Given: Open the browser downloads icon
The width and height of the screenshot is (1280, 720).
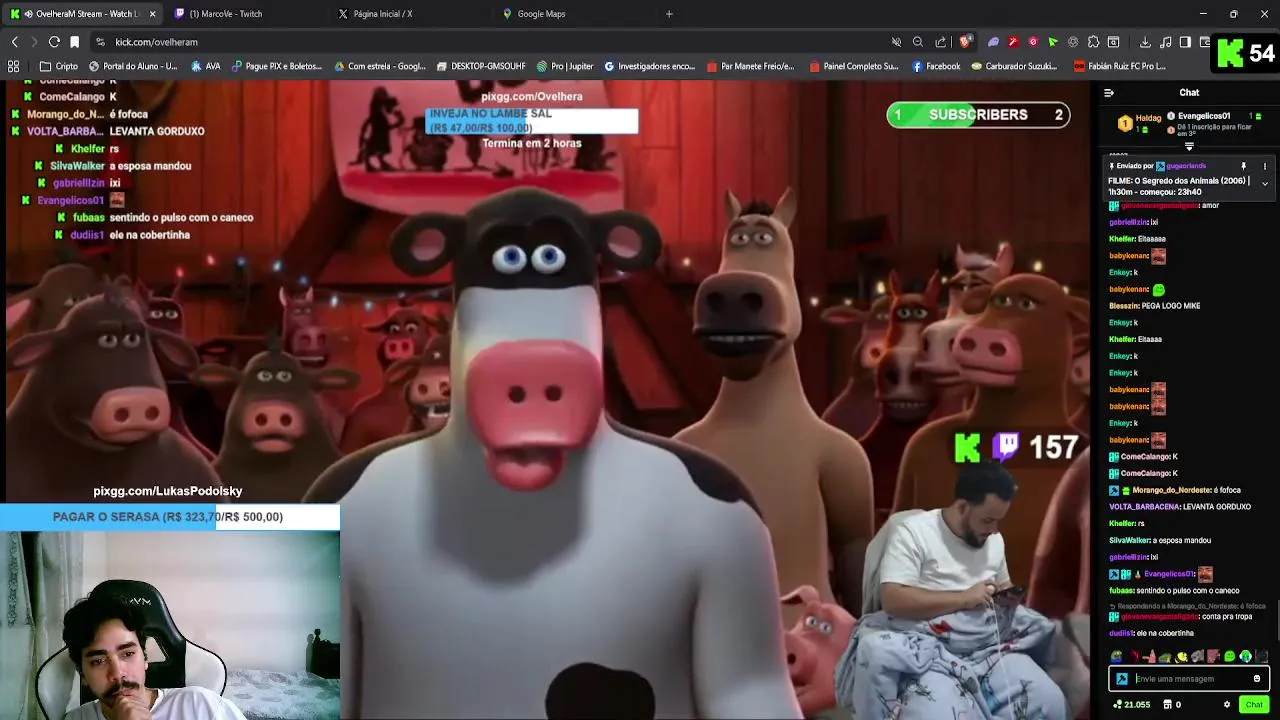Looking at the screenshot, I should click(1145, 42).
